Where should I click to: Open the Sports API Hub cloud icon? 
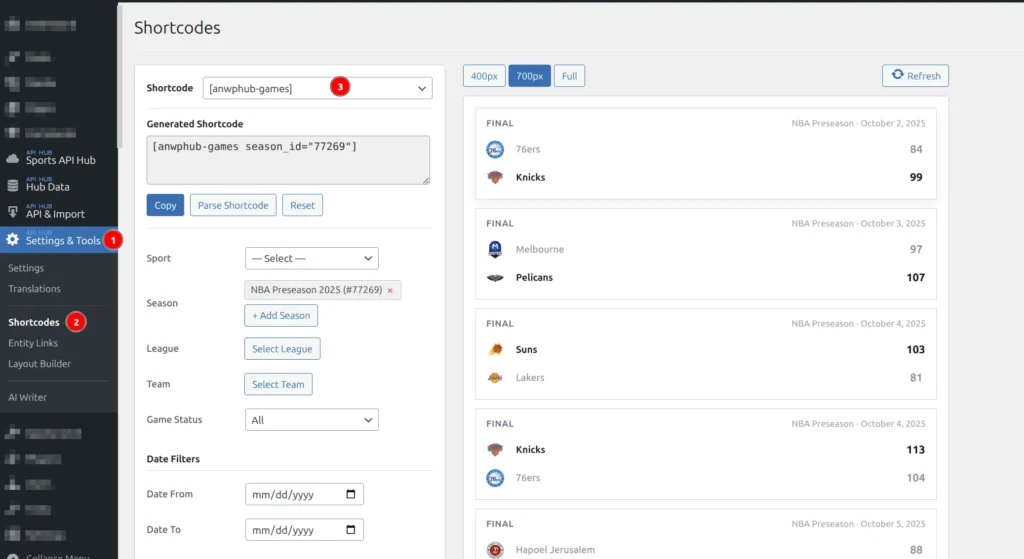tap(12, 159)
